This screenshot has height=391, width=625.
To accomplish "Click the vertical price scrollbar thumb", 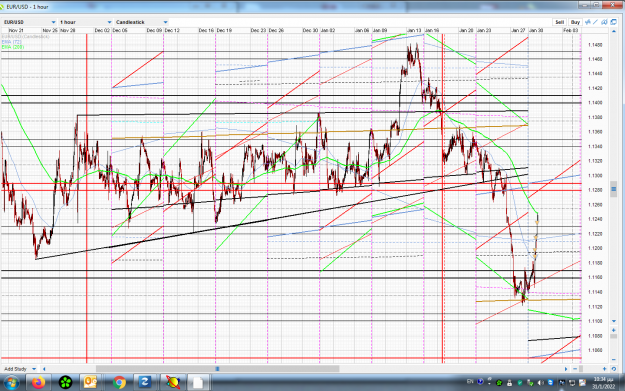I will click(614, 189).
